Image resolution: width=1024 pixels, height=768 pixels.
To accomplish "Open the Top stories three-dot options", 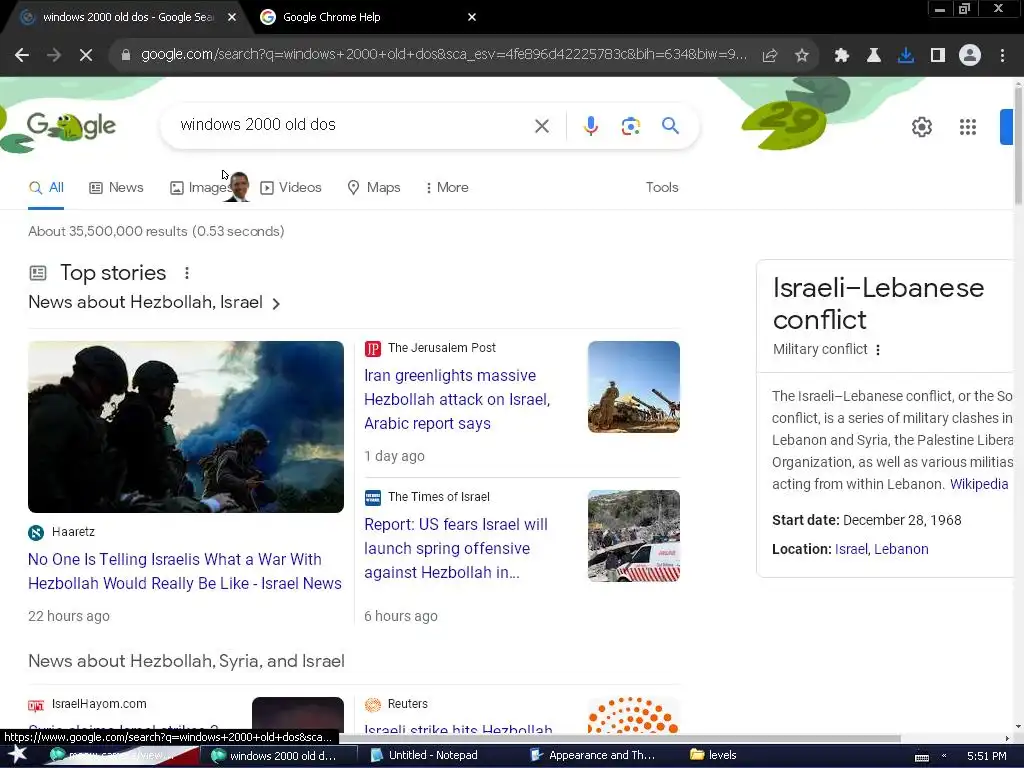I will tap(187, 273).
